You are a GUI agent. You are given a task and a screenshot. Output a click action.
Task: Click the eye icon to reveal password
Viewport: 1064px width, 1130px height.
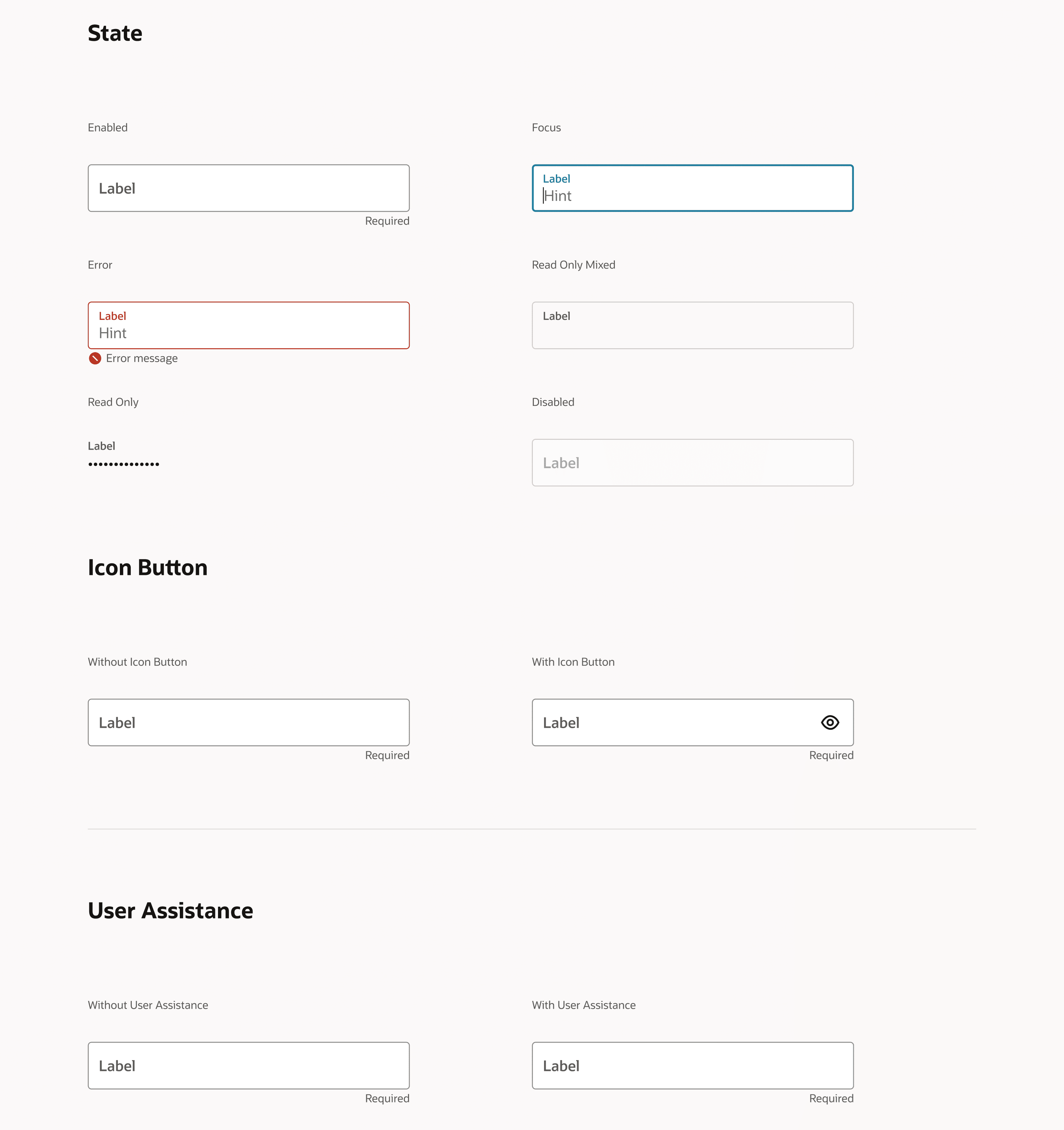point(830,722)
